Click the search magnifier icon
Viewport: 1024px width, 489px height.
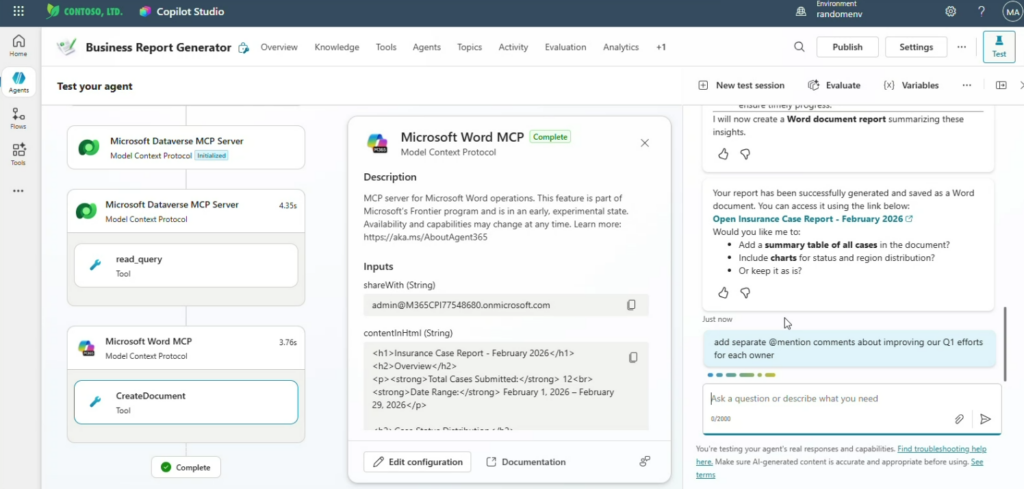point(799,47)
